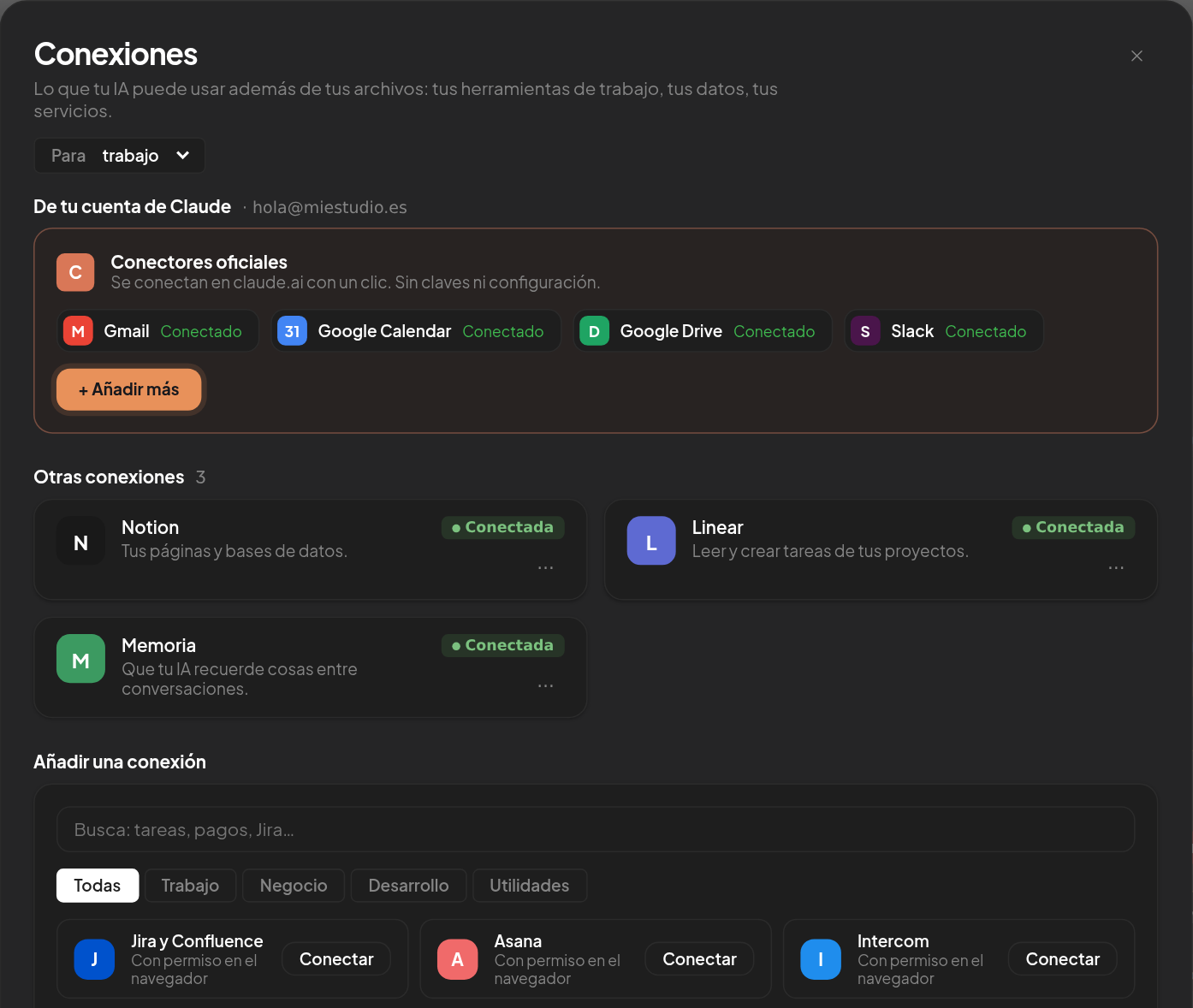Click the Google Calendar icon
This screenshot has width=1193, height=1008.
(292, 331)
